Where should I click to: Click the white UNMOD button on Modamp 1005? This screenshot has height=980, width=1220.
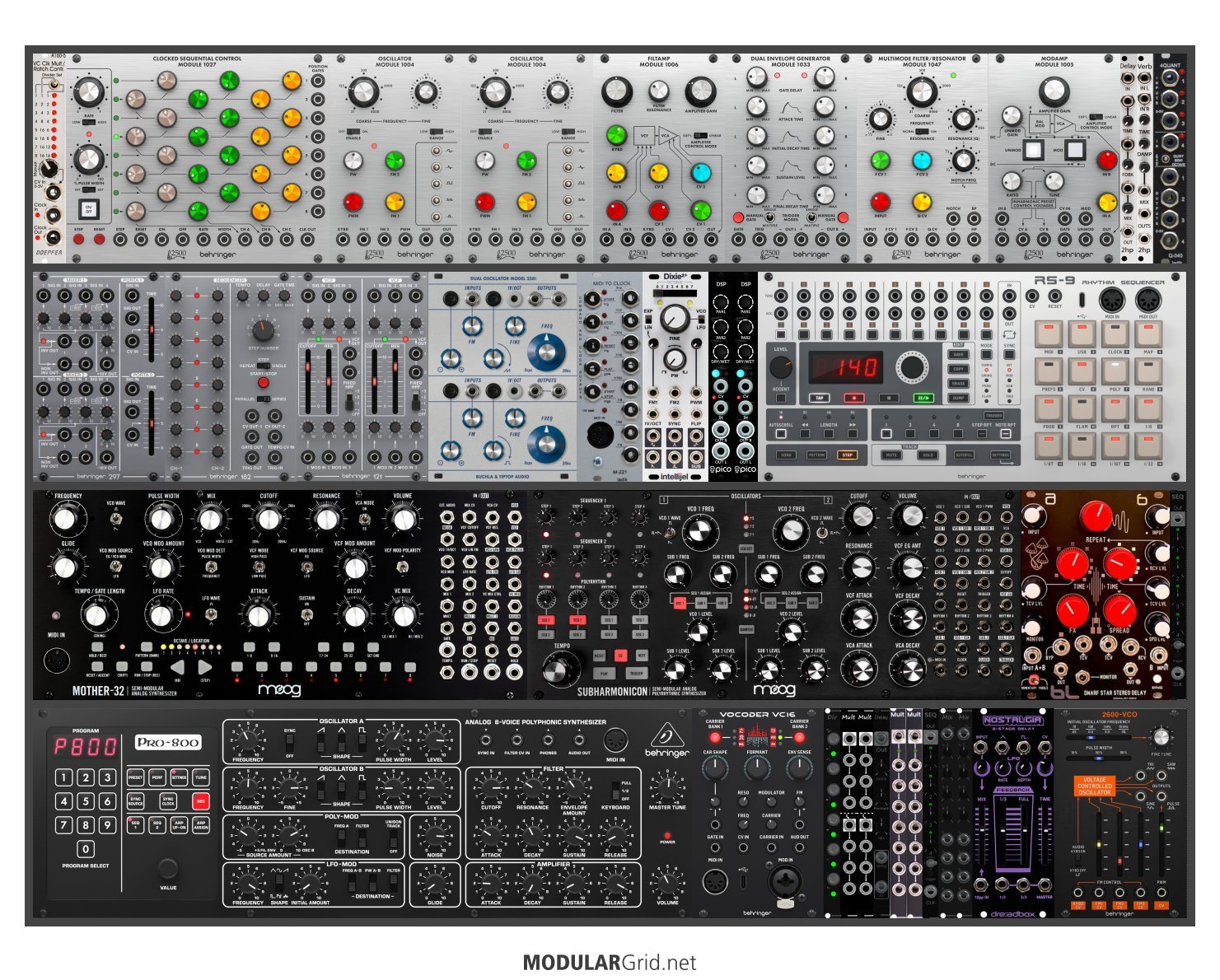coord(1033,150)
